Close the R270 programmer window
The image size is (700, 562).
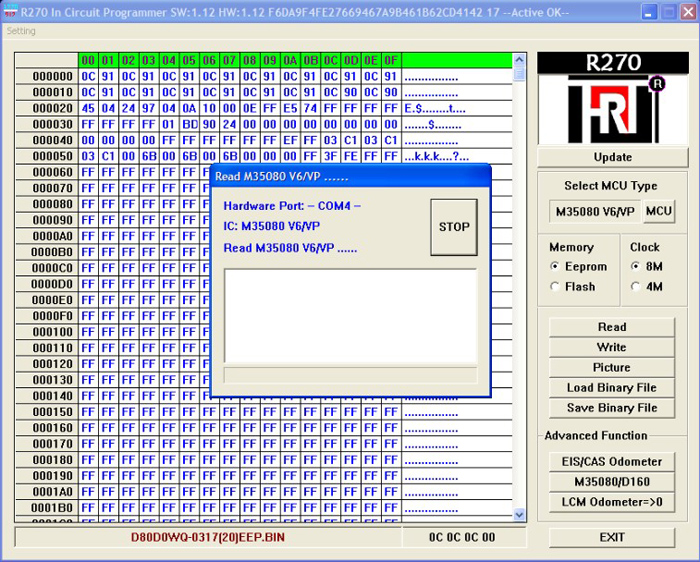click(x=688, y=12)
